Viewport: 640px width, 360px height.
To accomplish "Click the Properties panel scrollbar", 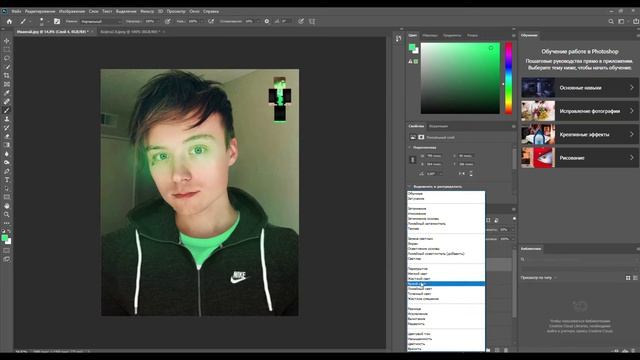I will pyautogui.click(x=514, y=159).
